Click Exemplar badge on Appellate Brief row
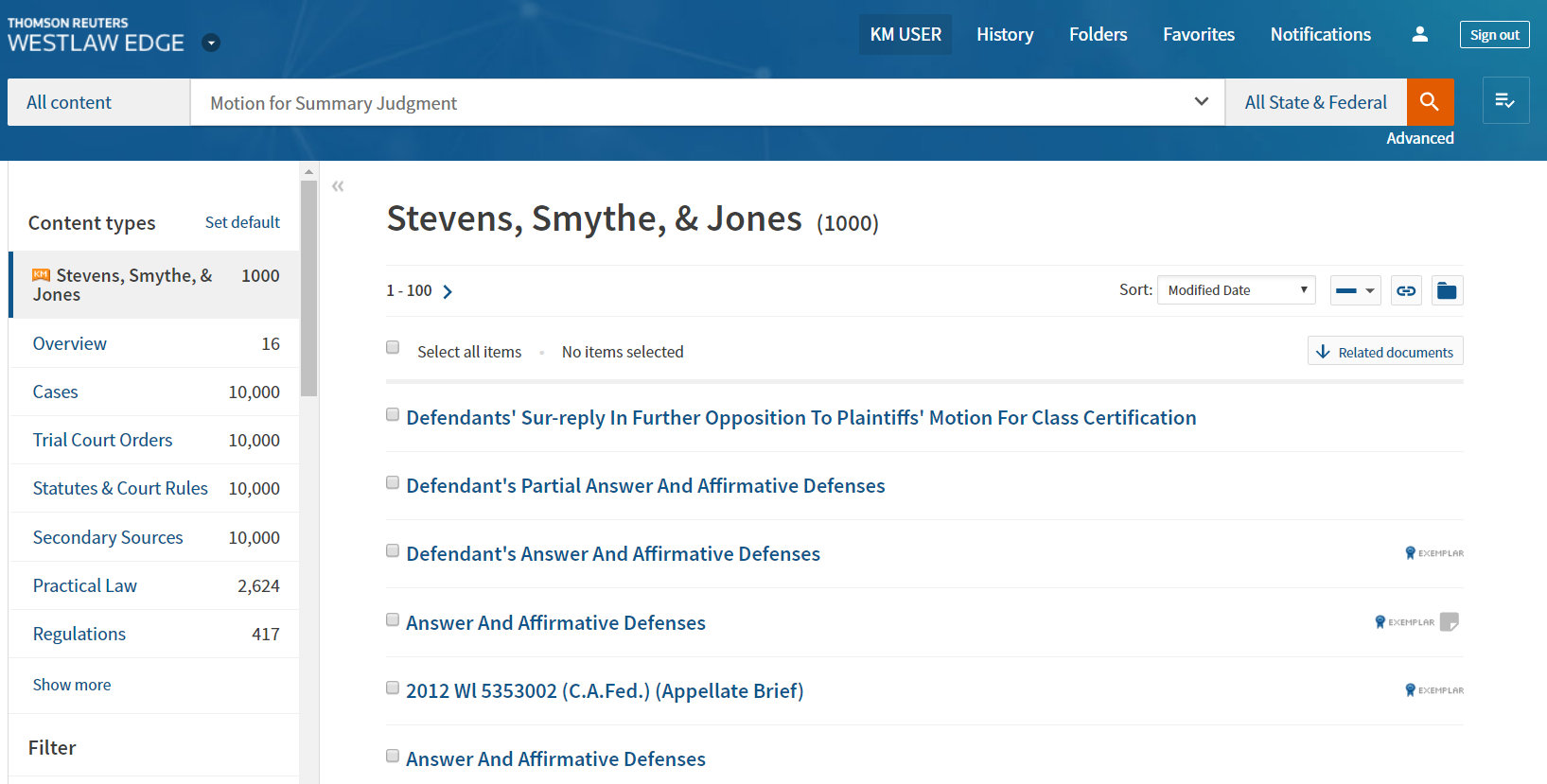Viewport: 1547px width, 784px height. [1434, 690]
